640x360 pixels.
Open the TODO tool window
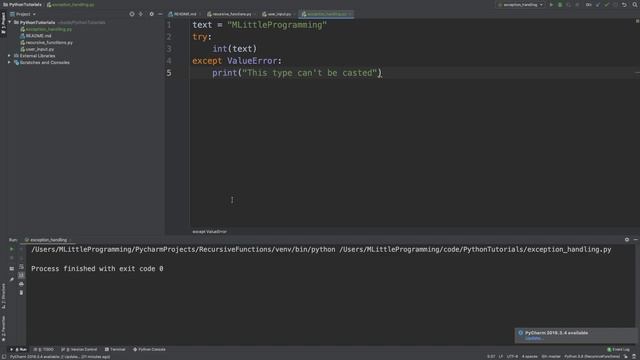[44, 349]
